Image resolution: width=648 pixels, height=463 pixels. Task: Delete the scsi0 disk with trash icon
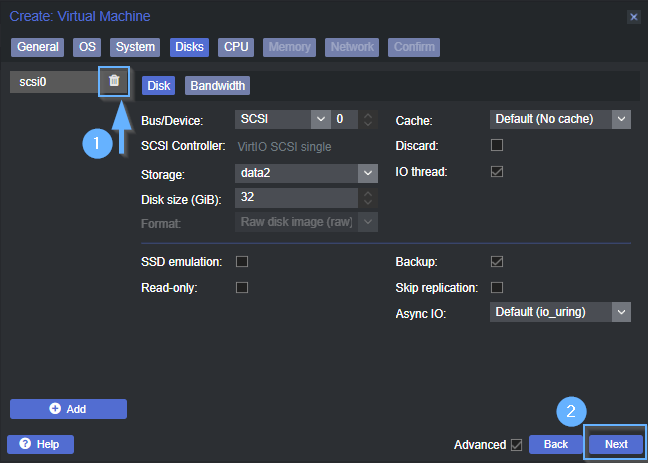(114, 81)
